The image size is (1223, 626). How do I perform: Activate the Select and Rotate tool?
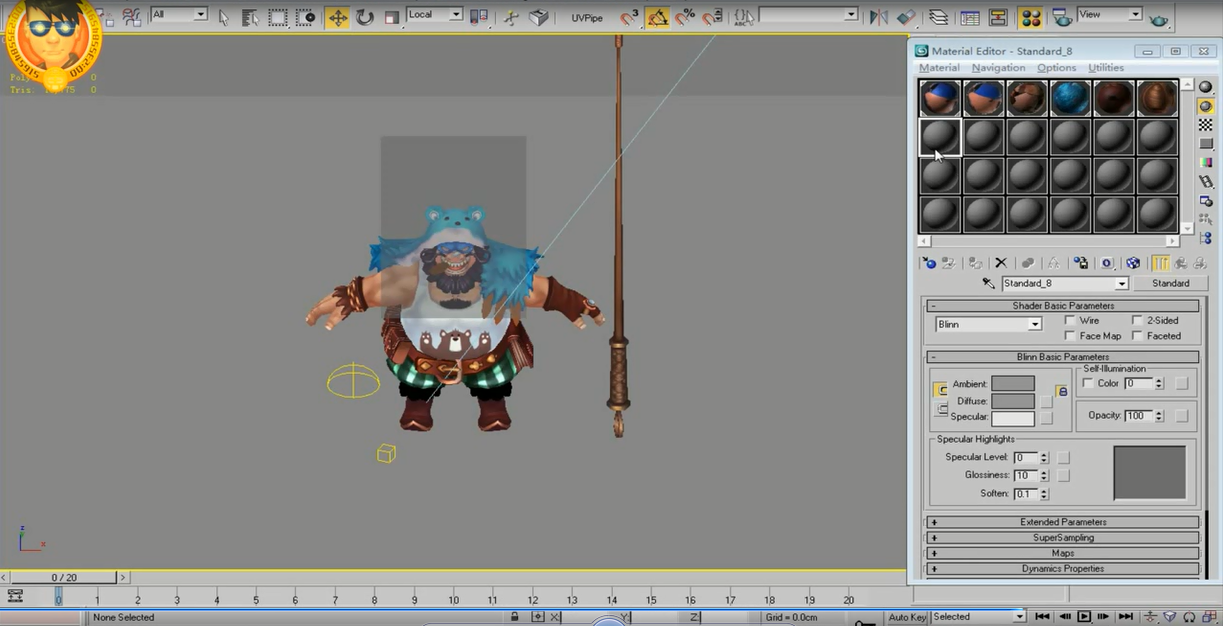365,17
